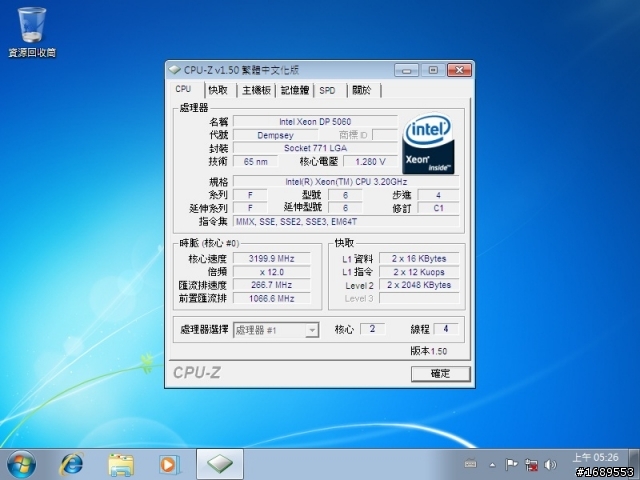Show hidden tray icons arrow

click(492, 464)
